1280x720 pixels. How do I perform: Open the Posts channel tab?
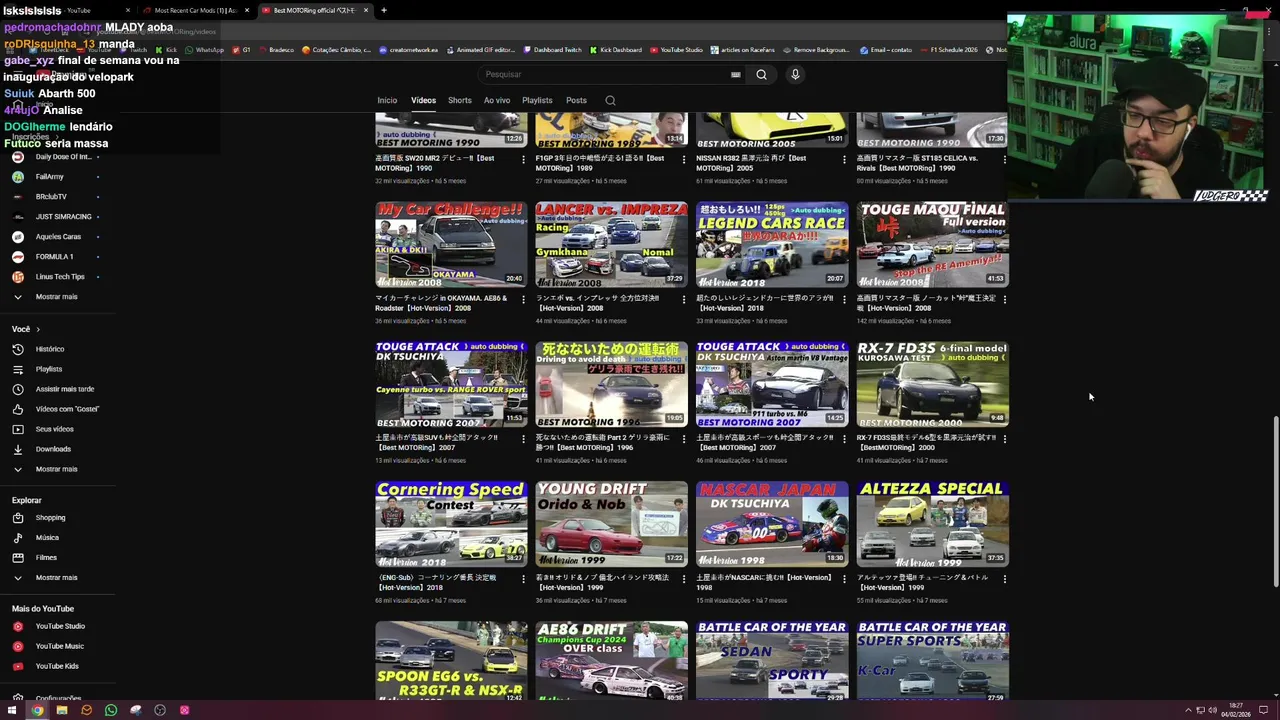[576, 100]
